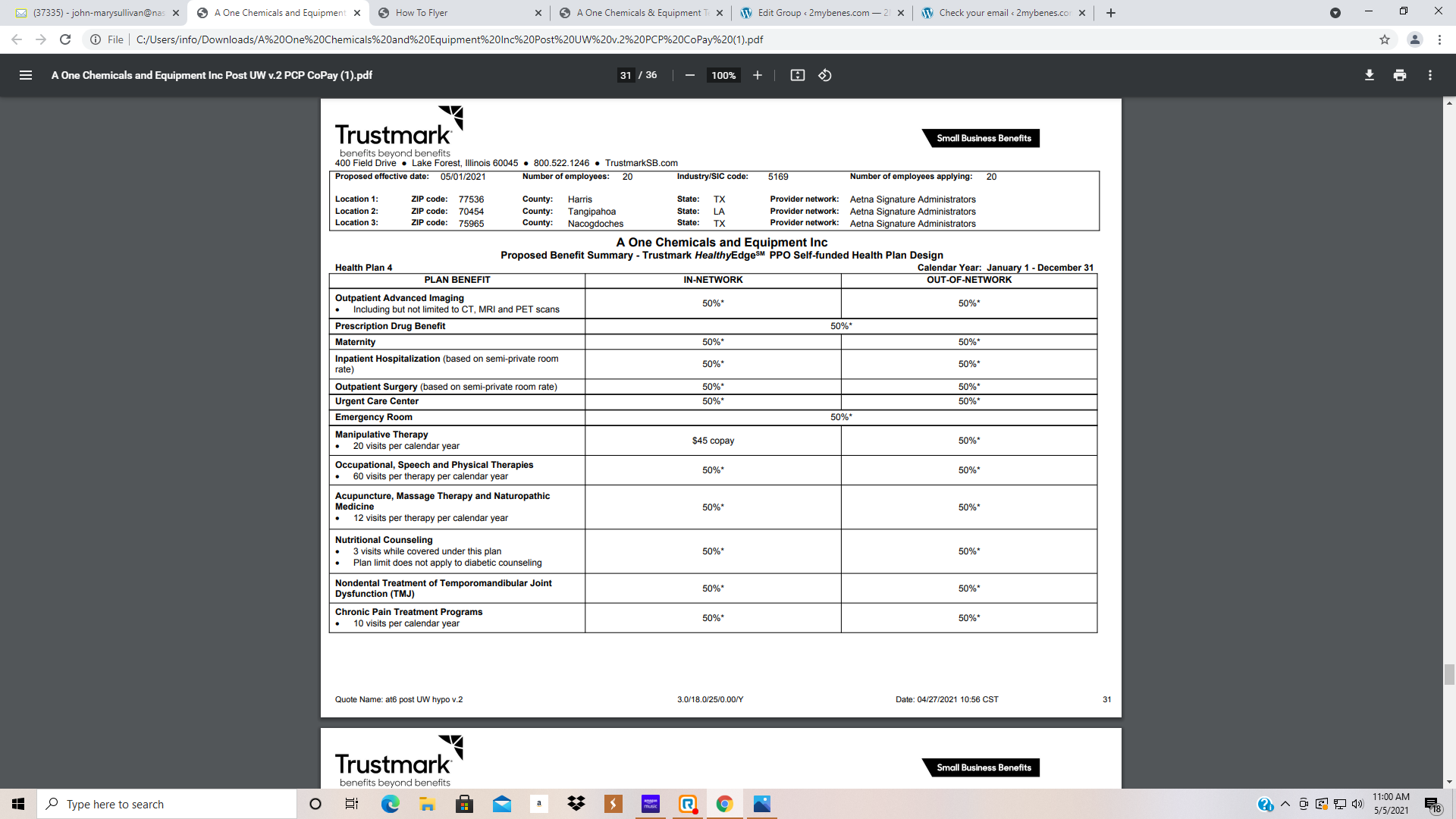This screenshot has height=819, width=1456.
Task: Click the PDF file name title
Action: [x=212, y=75]
